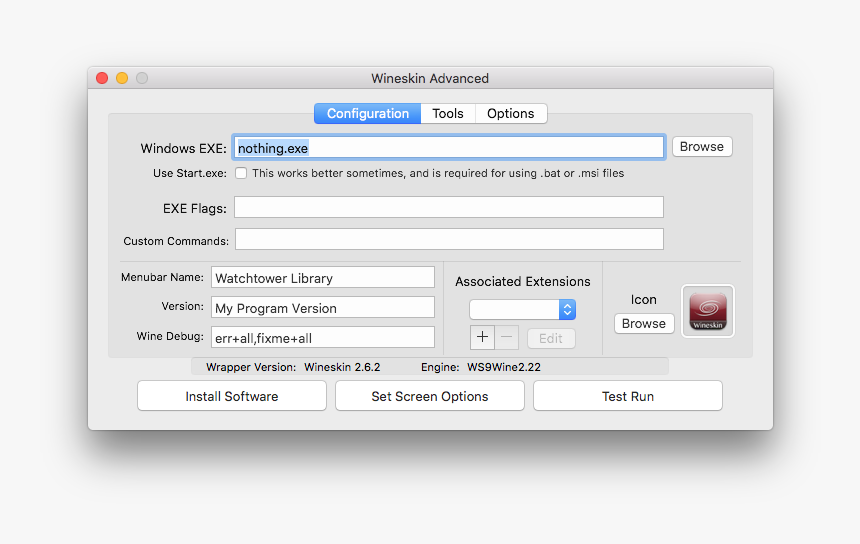Switch to the Configuration tab
The height and width of the screenshot is (544, 860).
click(367, 114)
